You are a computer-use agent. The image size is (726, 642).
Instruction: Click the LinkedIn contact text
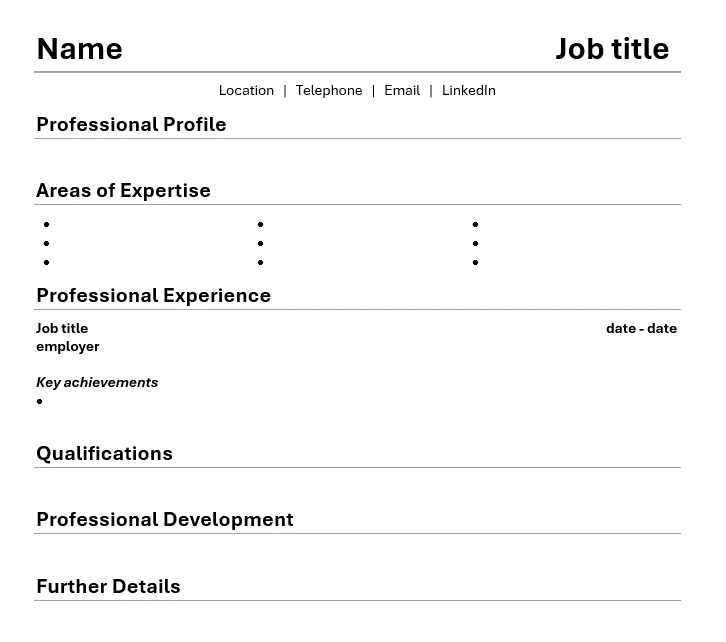pyautogui.click(x=469, y=90)
